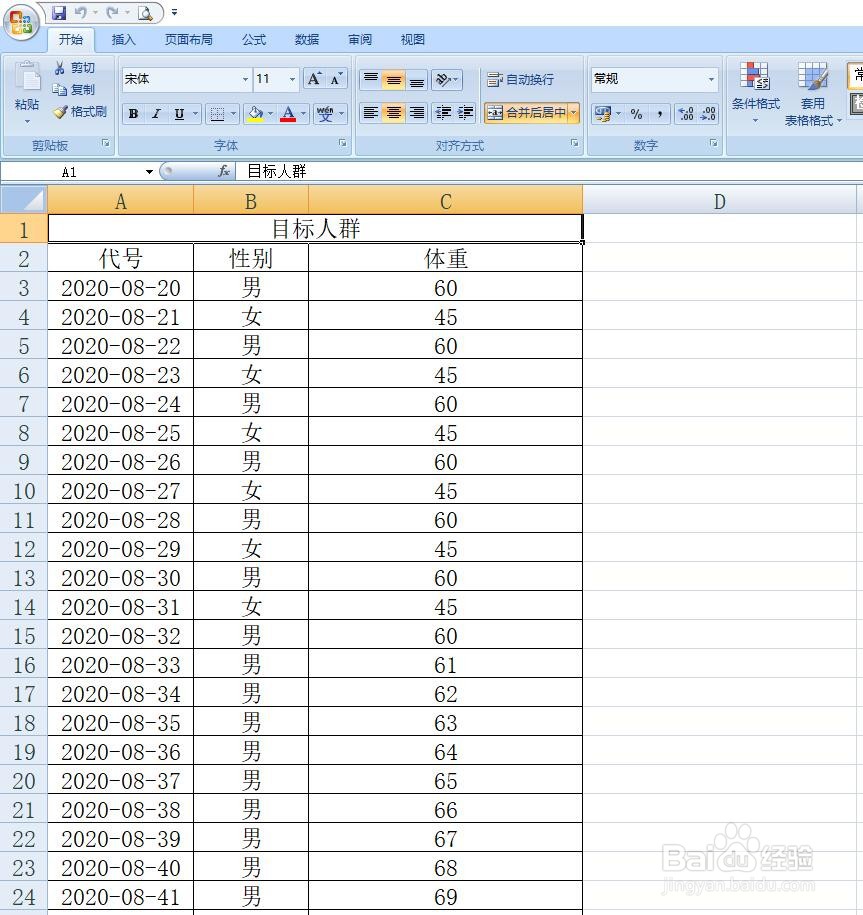Expand the number format 常规 combo box
The image size is (863, 915).
[x=711, y=78]
